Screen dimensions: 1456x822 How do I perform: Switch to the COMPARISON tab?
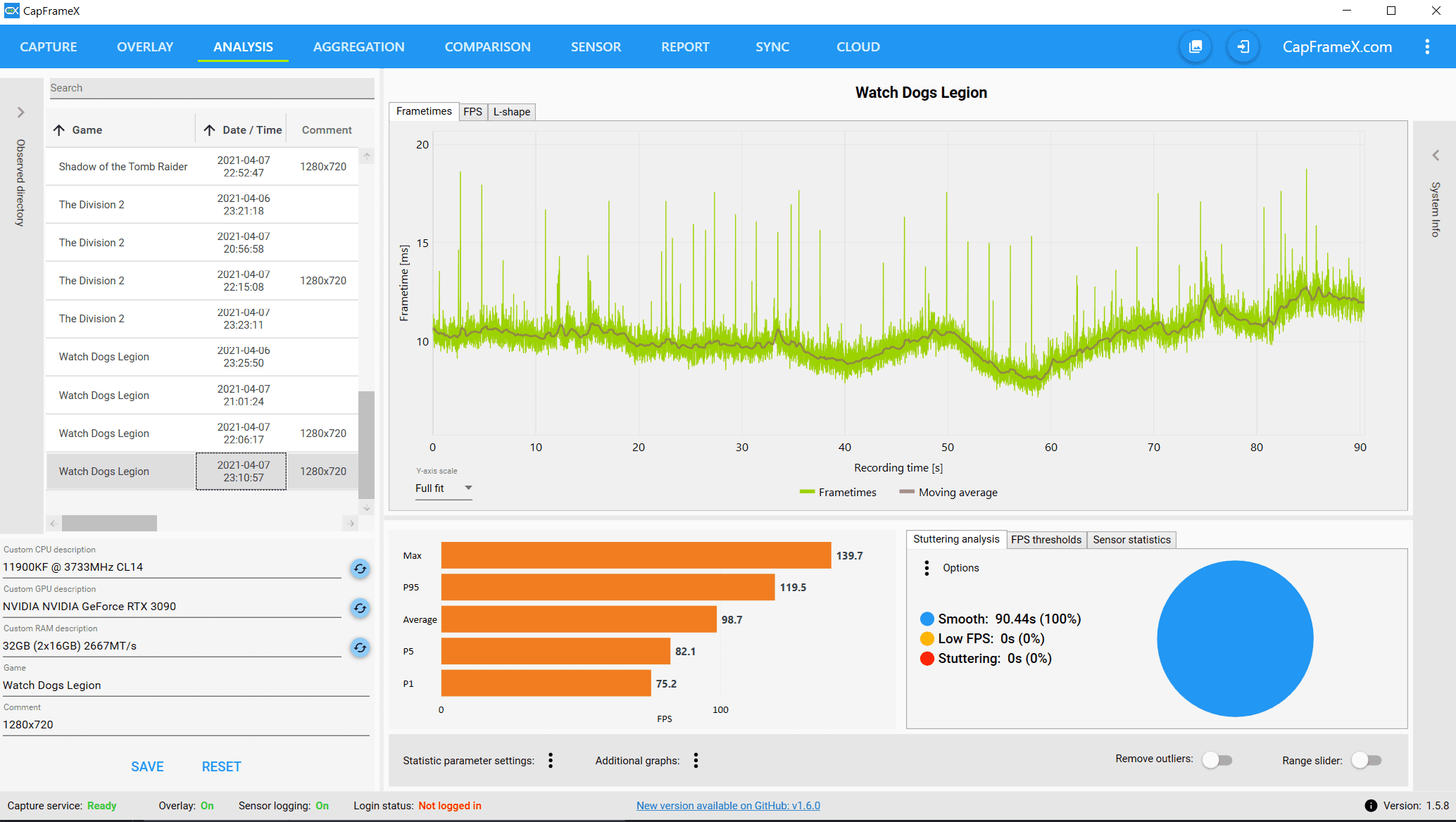pos(487,47)
